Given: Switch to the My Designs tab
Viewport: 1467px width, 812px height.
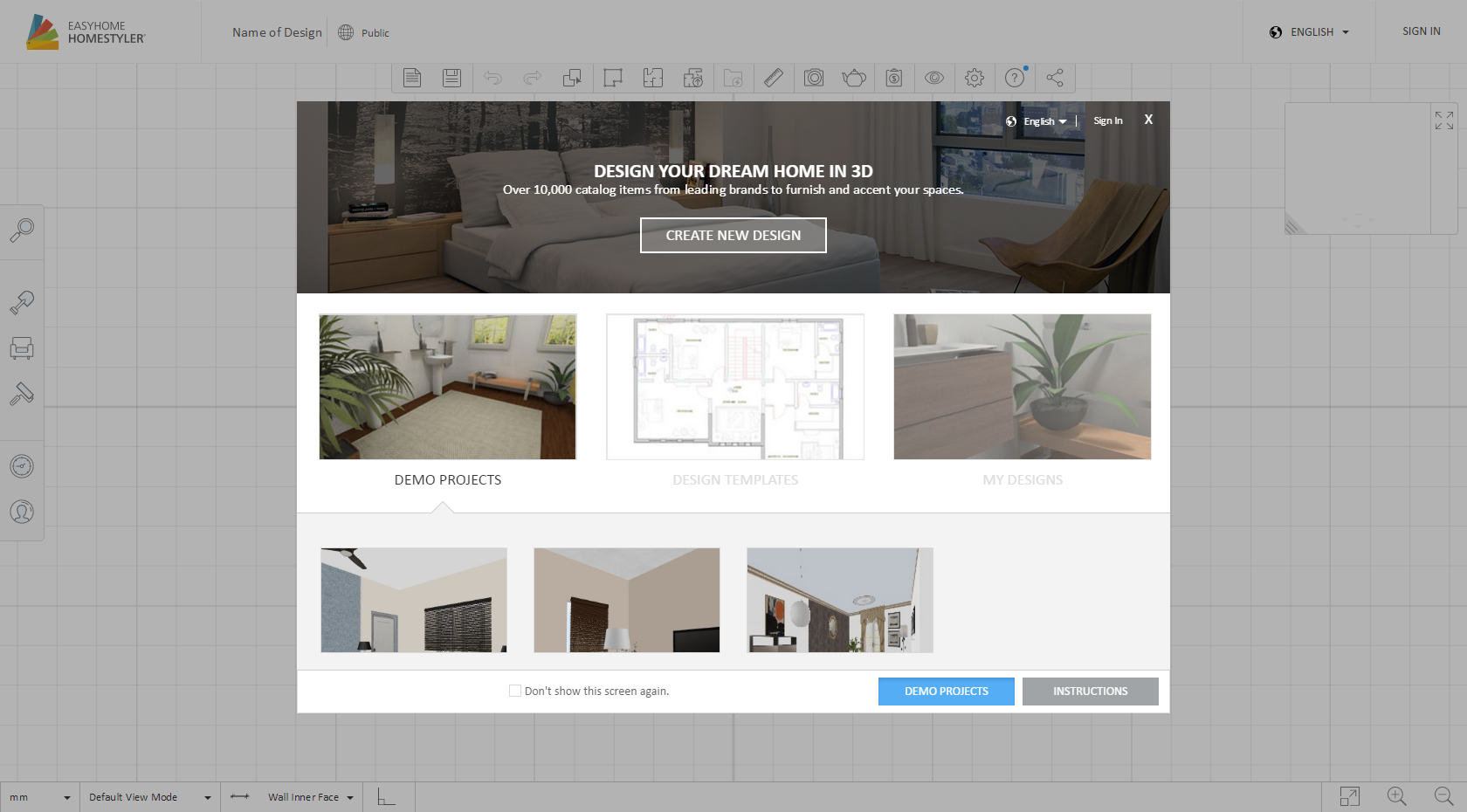Looking at the screenshot, I should click(x=1022, y=479).
